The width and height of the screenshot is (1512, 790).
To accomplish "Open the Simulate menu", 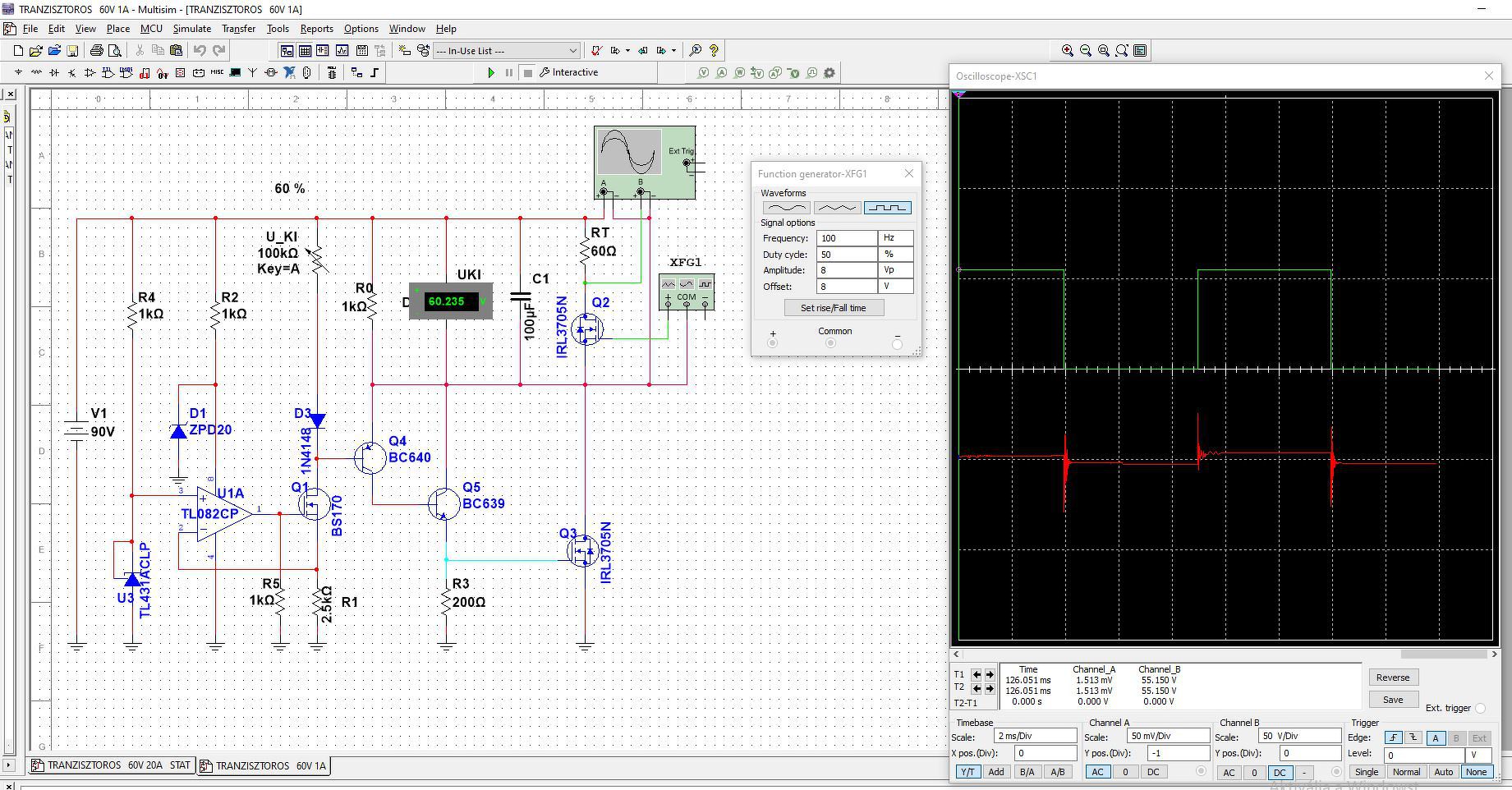I will [x=191, y=28].
